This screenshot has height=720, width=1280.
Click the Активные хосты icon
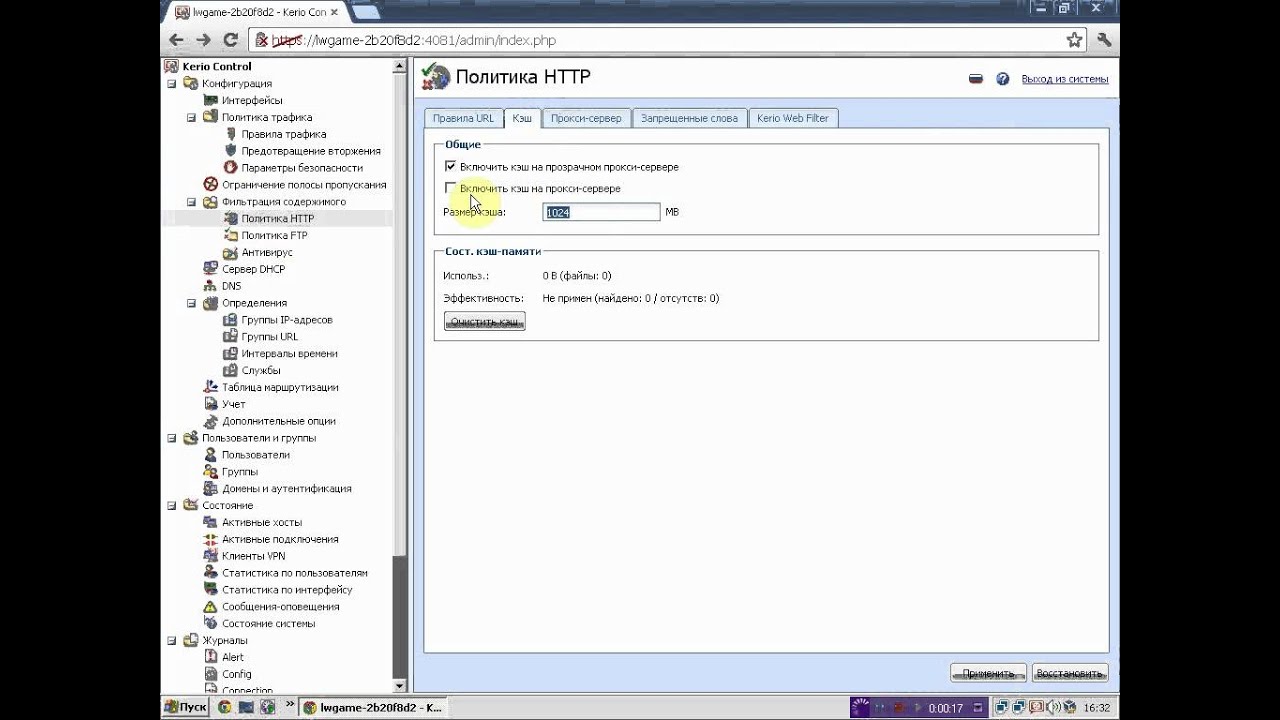click(x=210, y=522)
